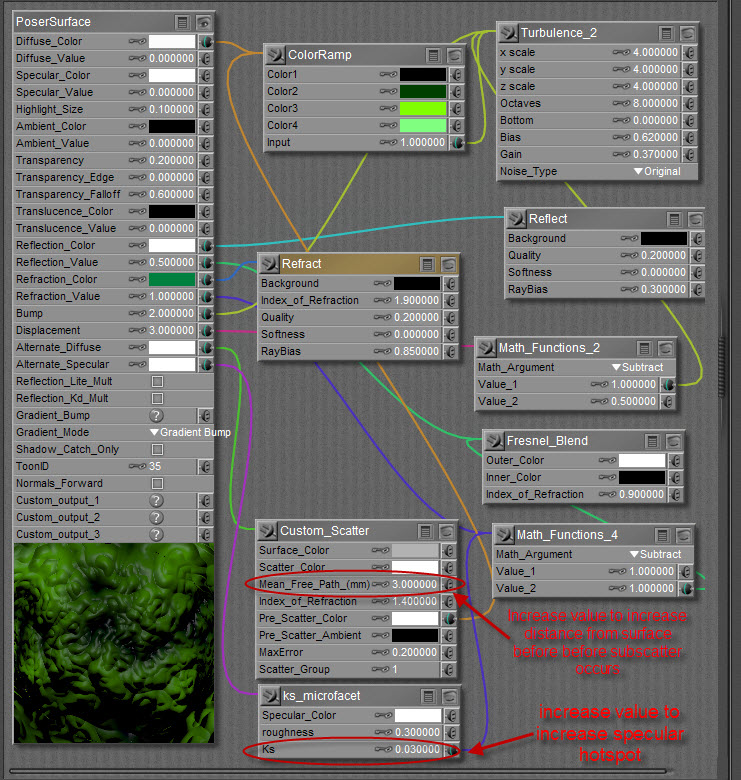
Task: Click the Reflect node output icon
Action: point(516,219)
